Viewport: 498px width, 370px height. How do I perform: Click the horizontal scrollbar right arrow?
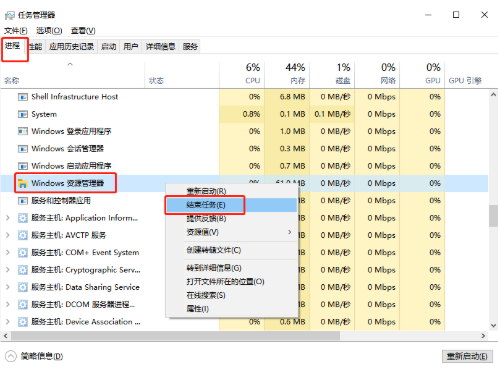[483, 336]
